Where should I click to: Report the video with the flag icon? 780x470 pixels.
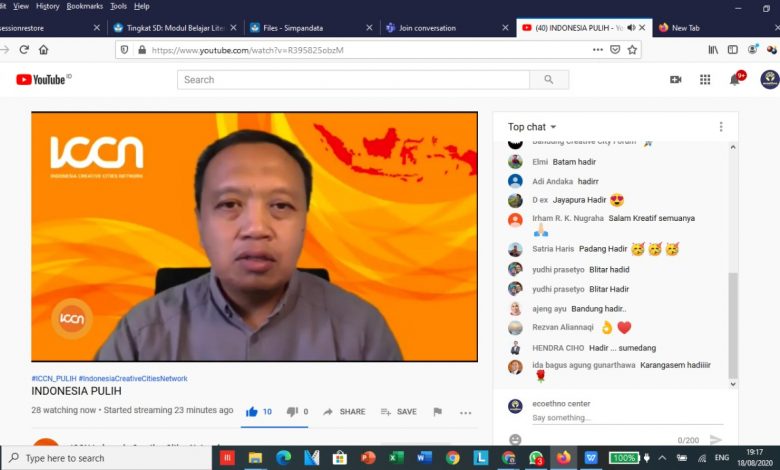[437, 412]
